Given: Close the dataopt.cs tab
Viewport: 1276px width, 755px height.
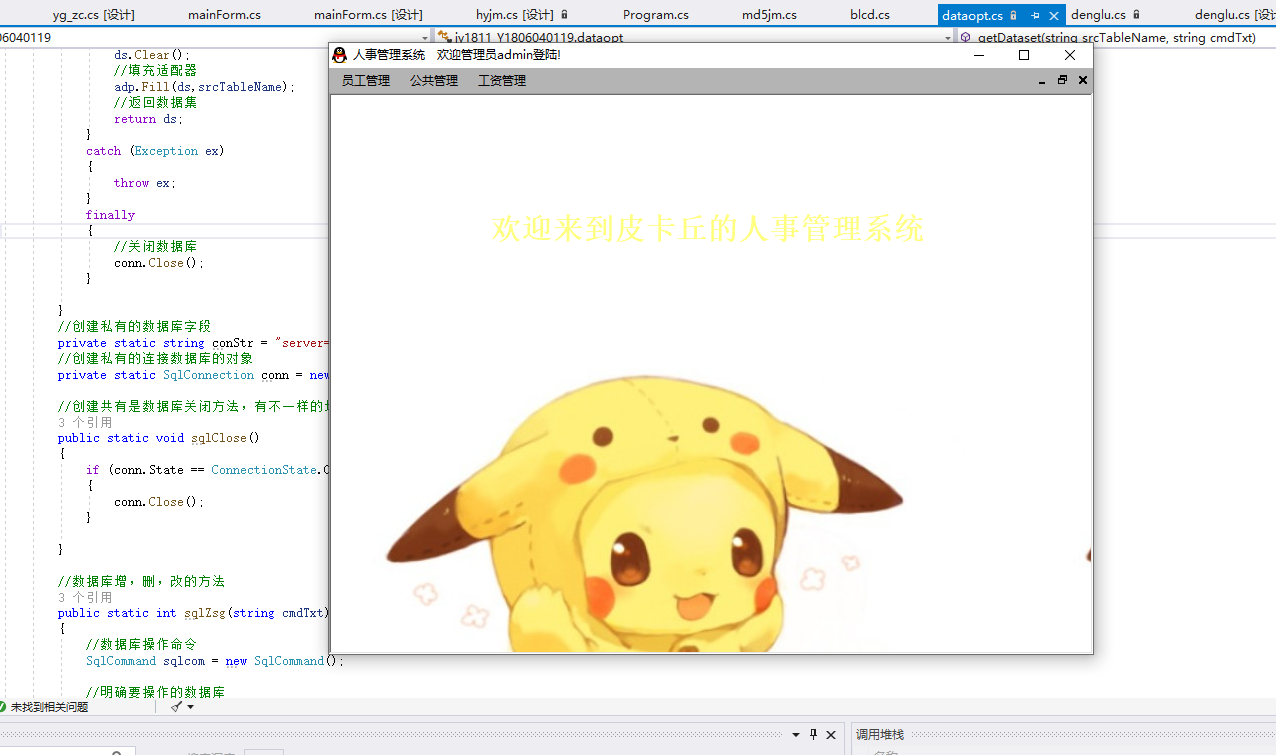Looking at the screenshot, I should point(1054,15).
